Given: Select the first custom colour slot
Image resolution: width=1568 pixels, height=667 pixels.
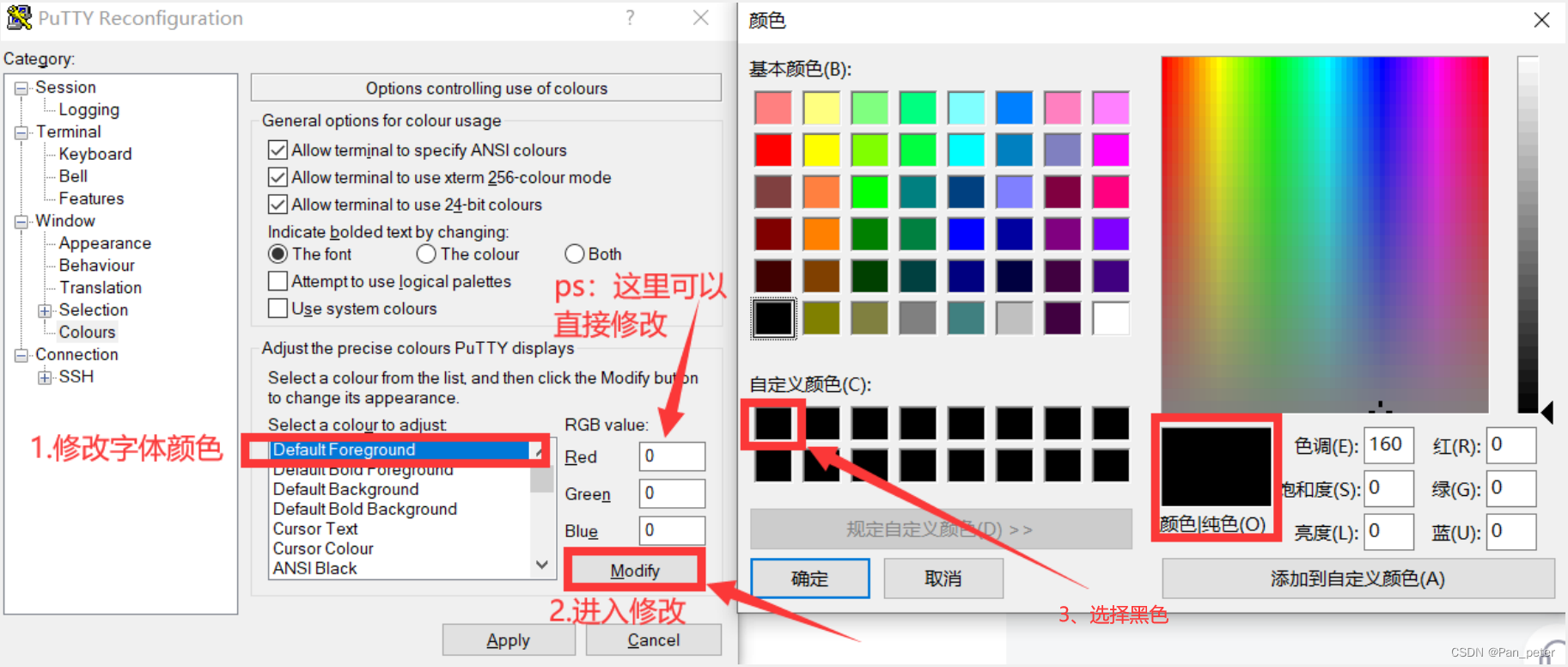Looking at the screenshot, I should [773, 424].
